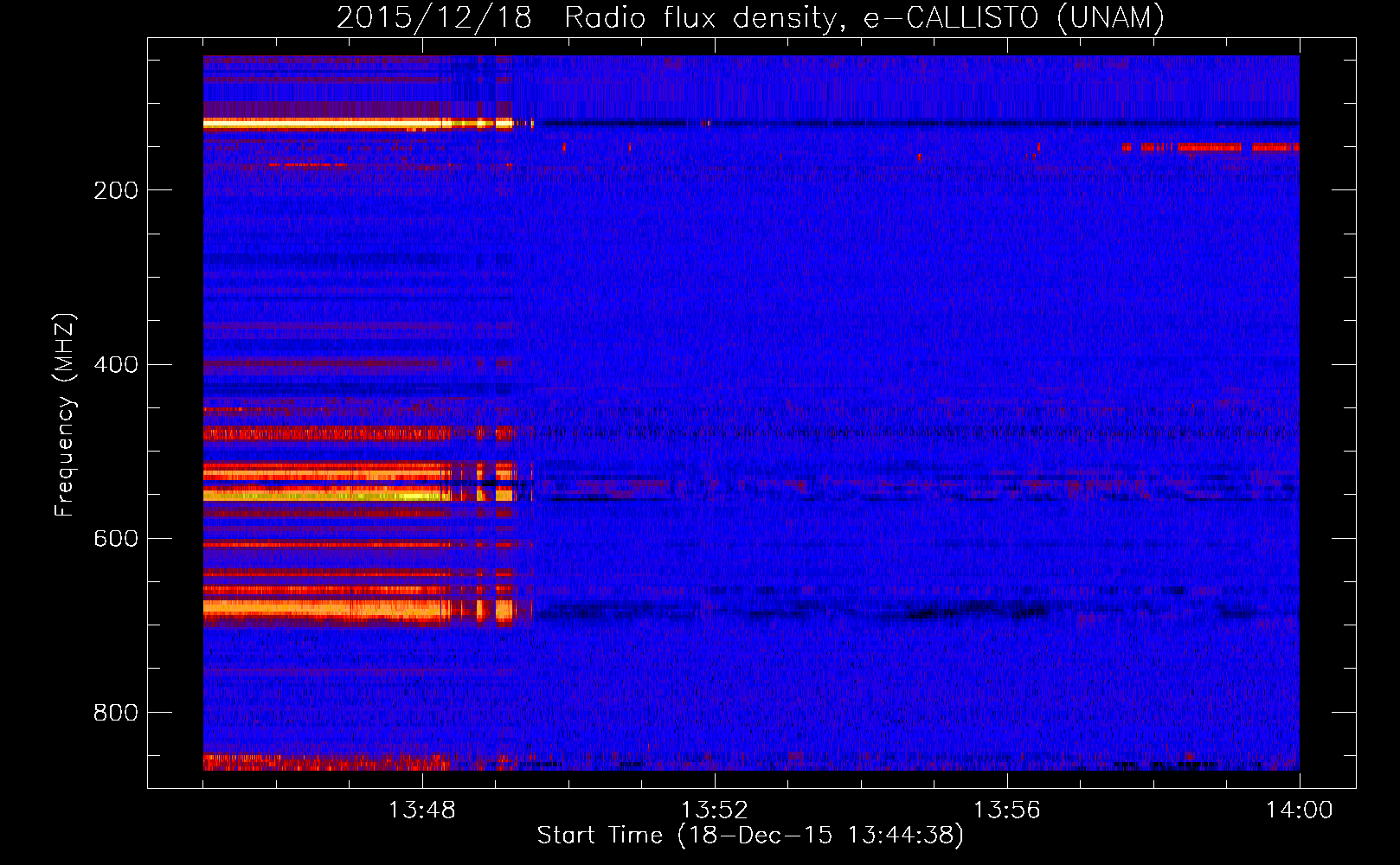Image resolution: width=1400 pixels, height=865 pixels.
Task: Click the 800 frequency tick label
Action: [116, 712]
